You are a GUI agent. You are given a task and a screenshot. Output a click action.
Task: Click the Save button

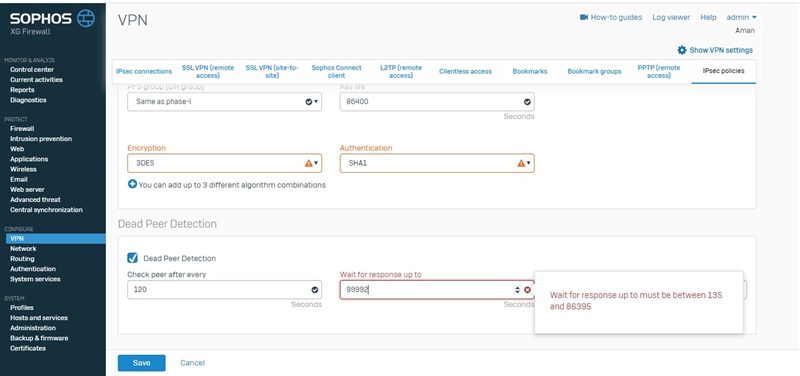coord(141,363)
